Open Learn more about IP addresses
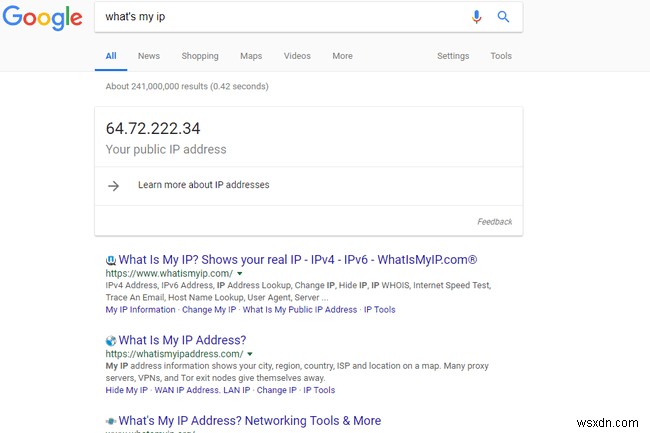650x433 pixels. (203, 185)
